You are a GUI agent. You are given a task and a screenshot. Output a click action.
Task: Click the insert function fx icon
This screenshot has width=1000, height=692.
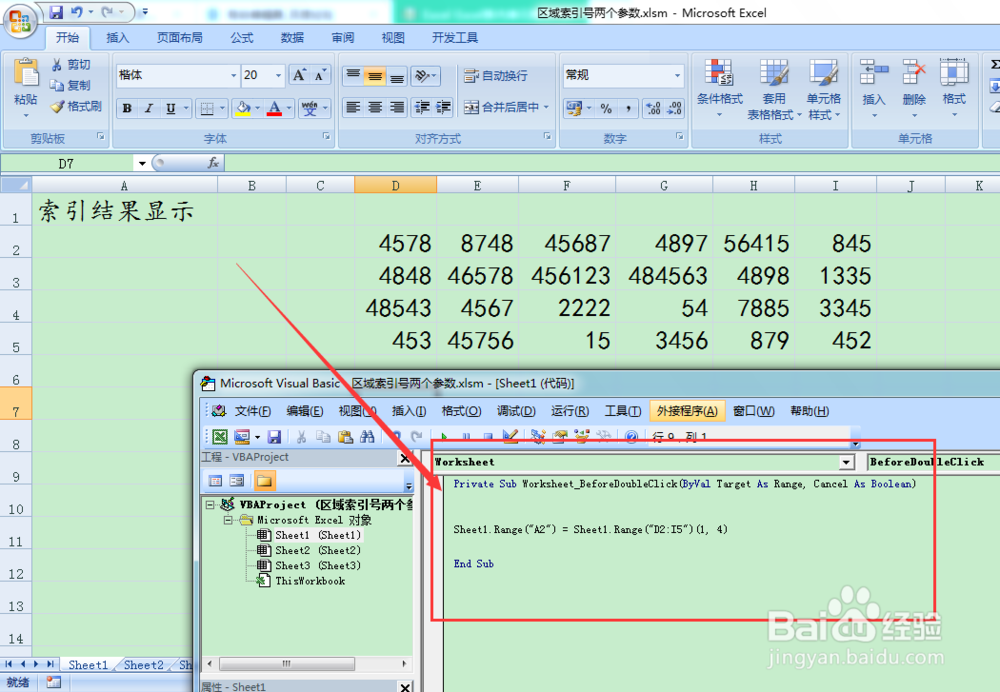coord(213,164)
